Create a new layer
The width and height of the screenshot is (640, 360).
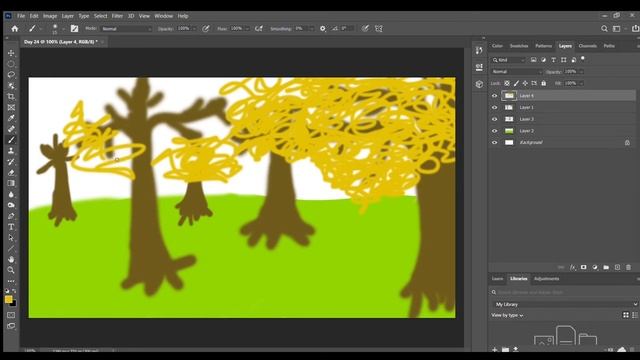tap(618, 267)
